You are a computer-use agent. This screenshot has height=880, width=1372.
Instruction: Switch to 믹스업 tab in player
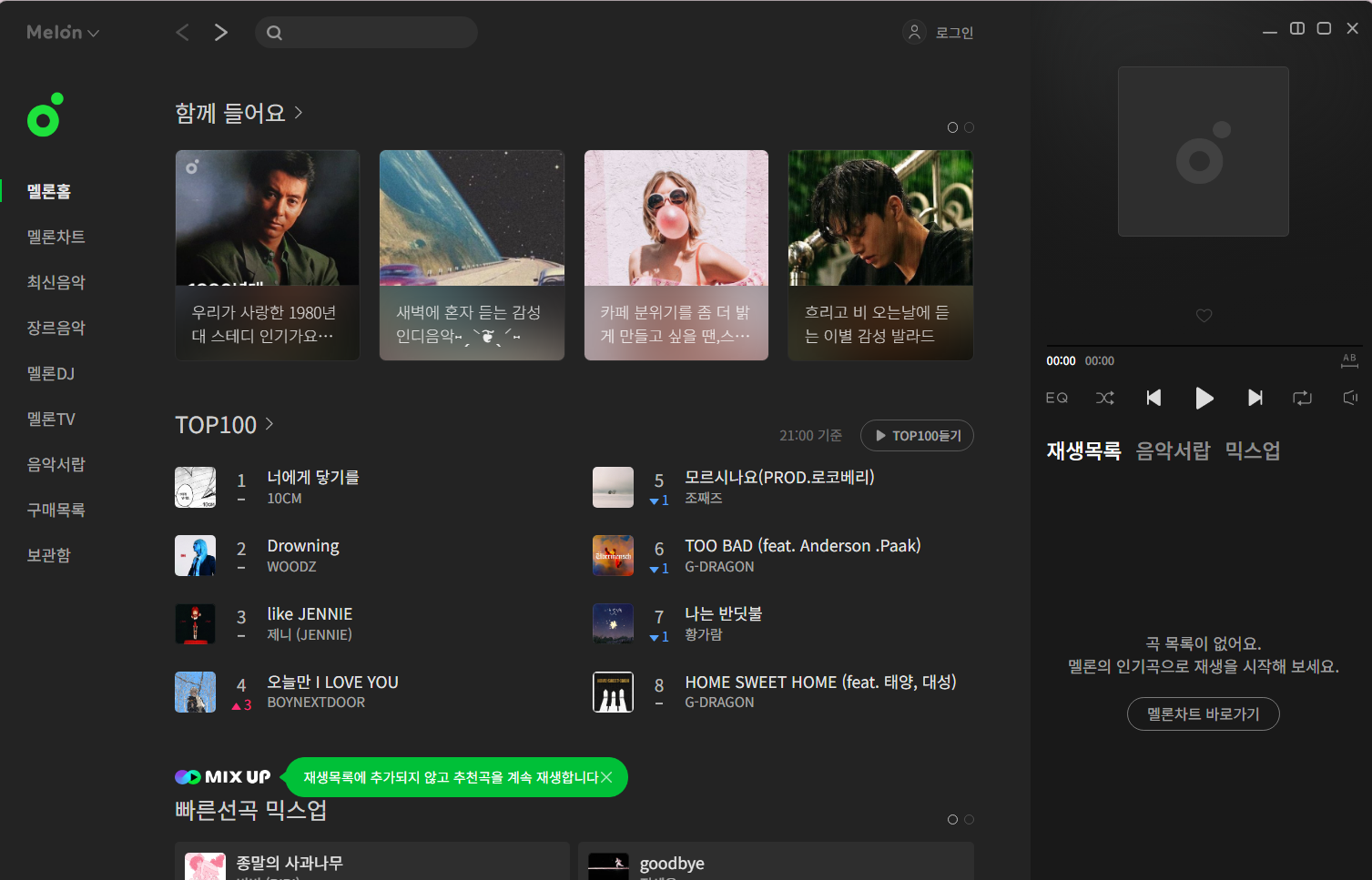1252,450
